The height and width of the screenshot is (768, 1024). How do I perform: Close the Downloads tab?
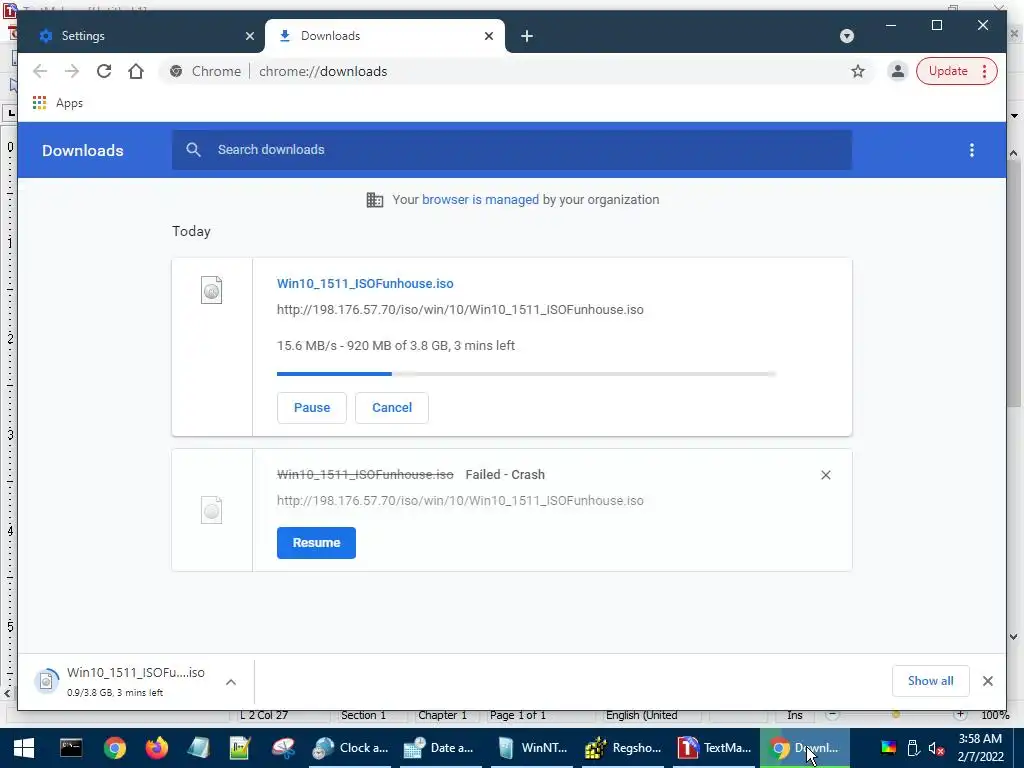coord(488,36)
